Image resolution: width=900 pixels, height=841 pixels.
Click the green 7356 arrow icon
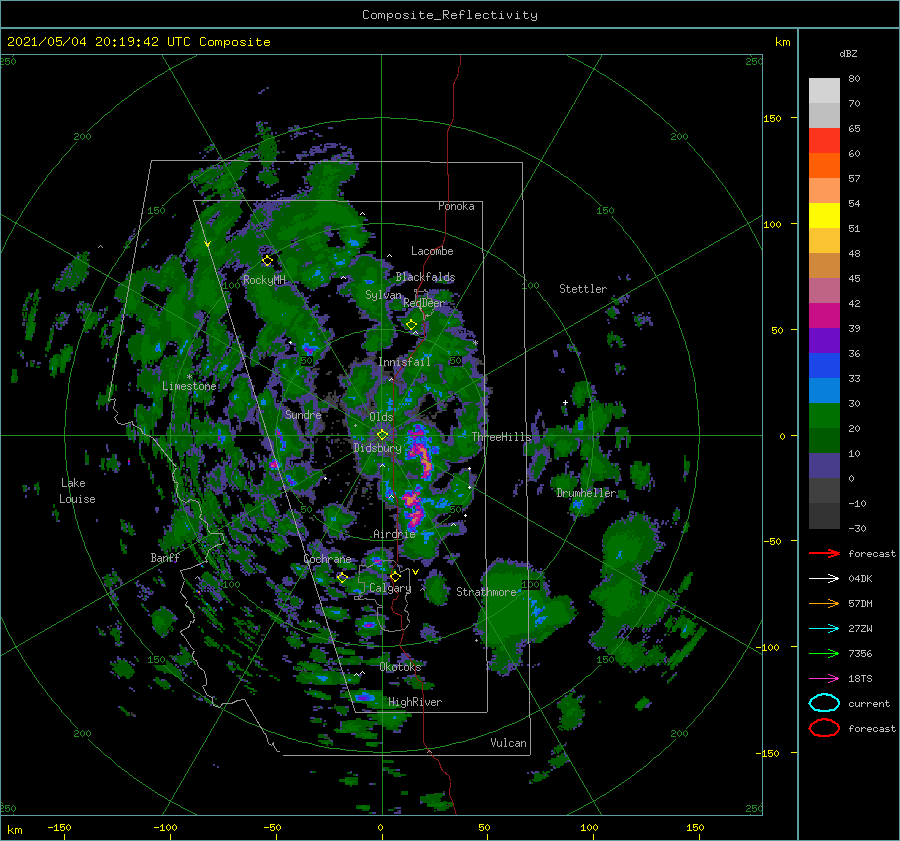click(824, 653)
